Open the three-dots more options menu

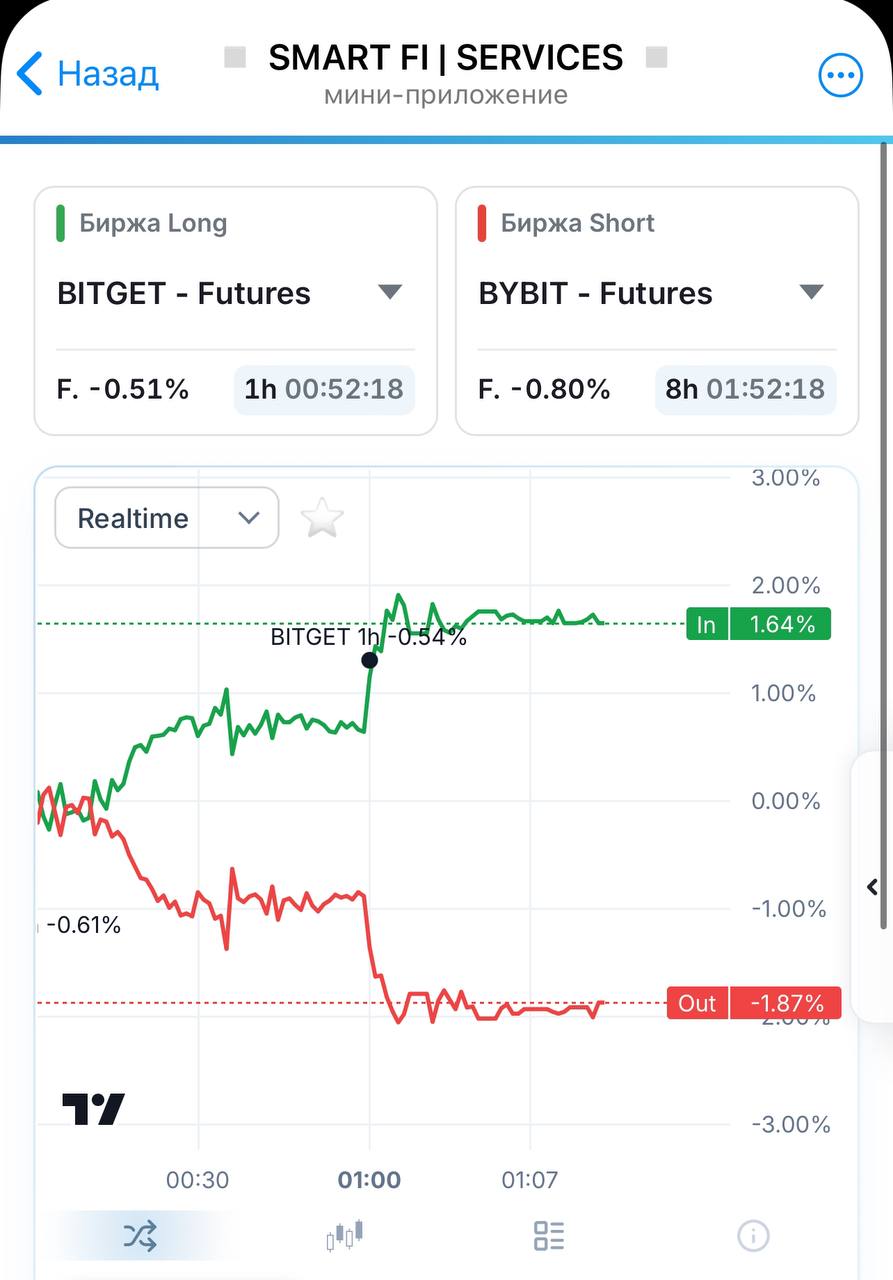tap(840, 75)
